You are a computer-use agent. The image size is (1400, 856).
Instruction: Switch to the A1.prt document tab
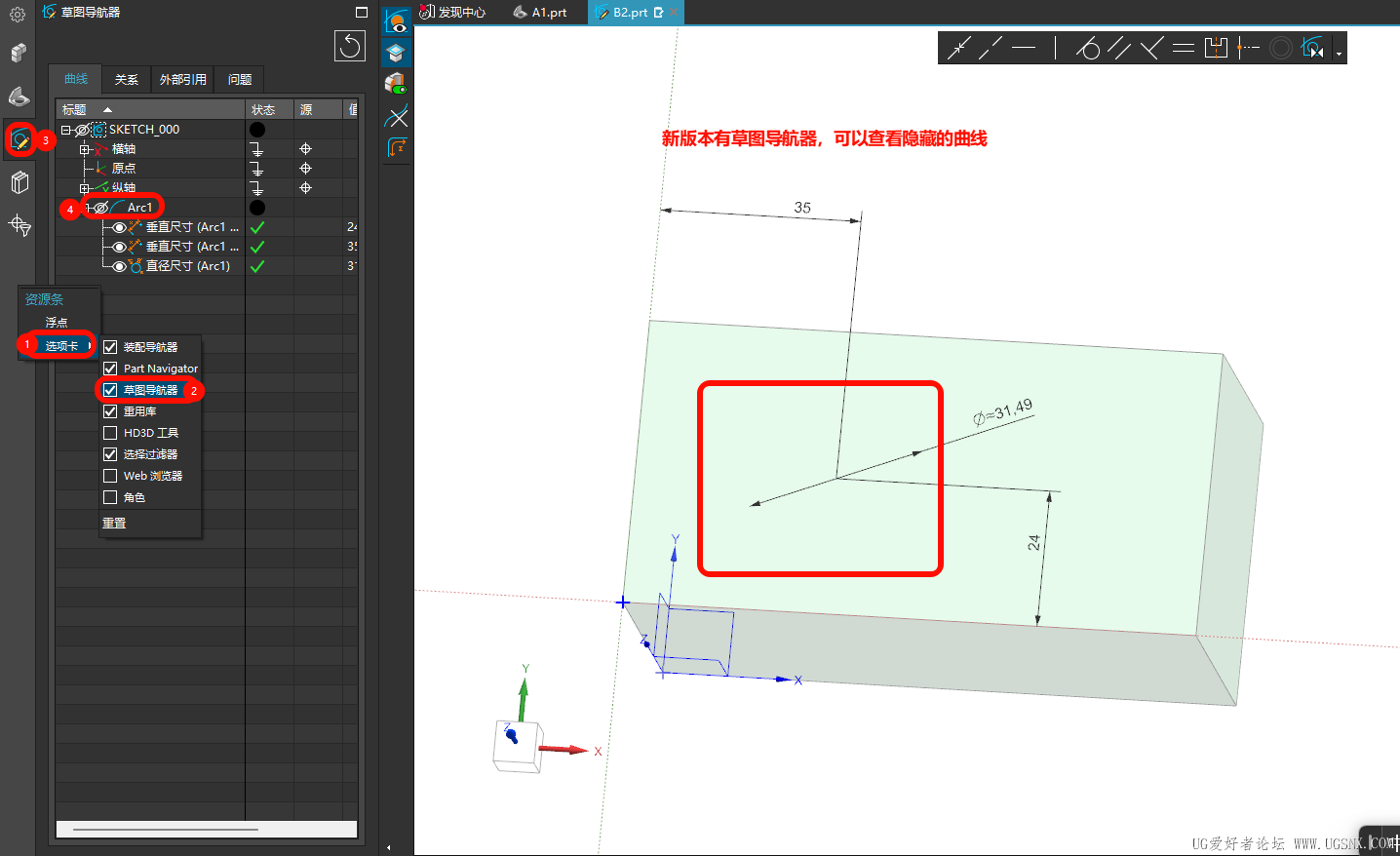[x=541, y=13]
